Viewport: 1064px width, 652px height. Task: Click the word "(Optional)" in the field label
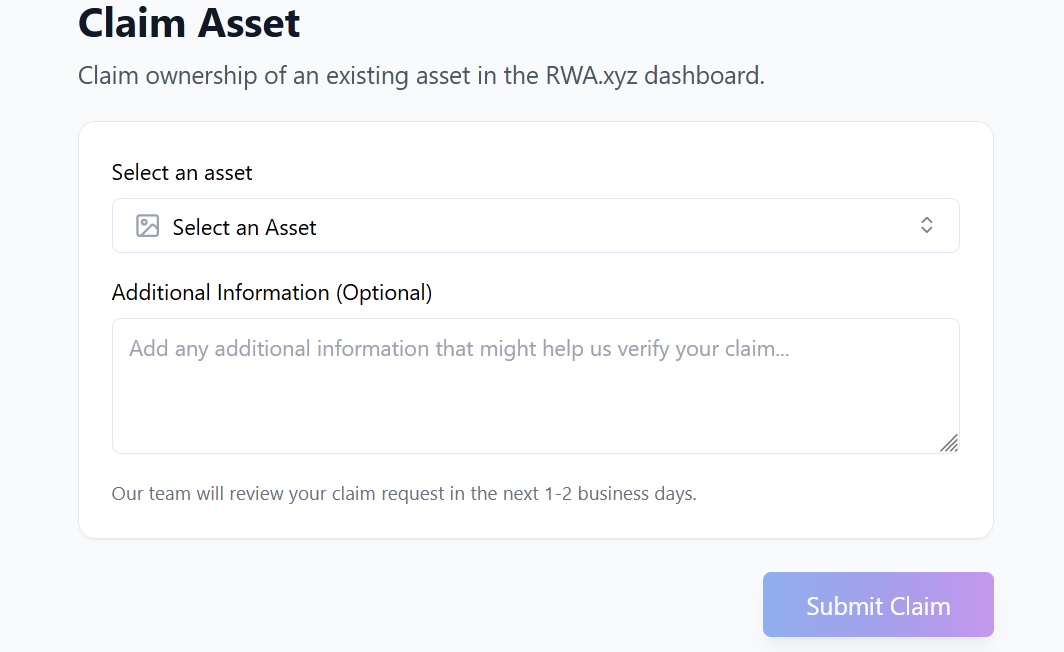tap(384, 293)
